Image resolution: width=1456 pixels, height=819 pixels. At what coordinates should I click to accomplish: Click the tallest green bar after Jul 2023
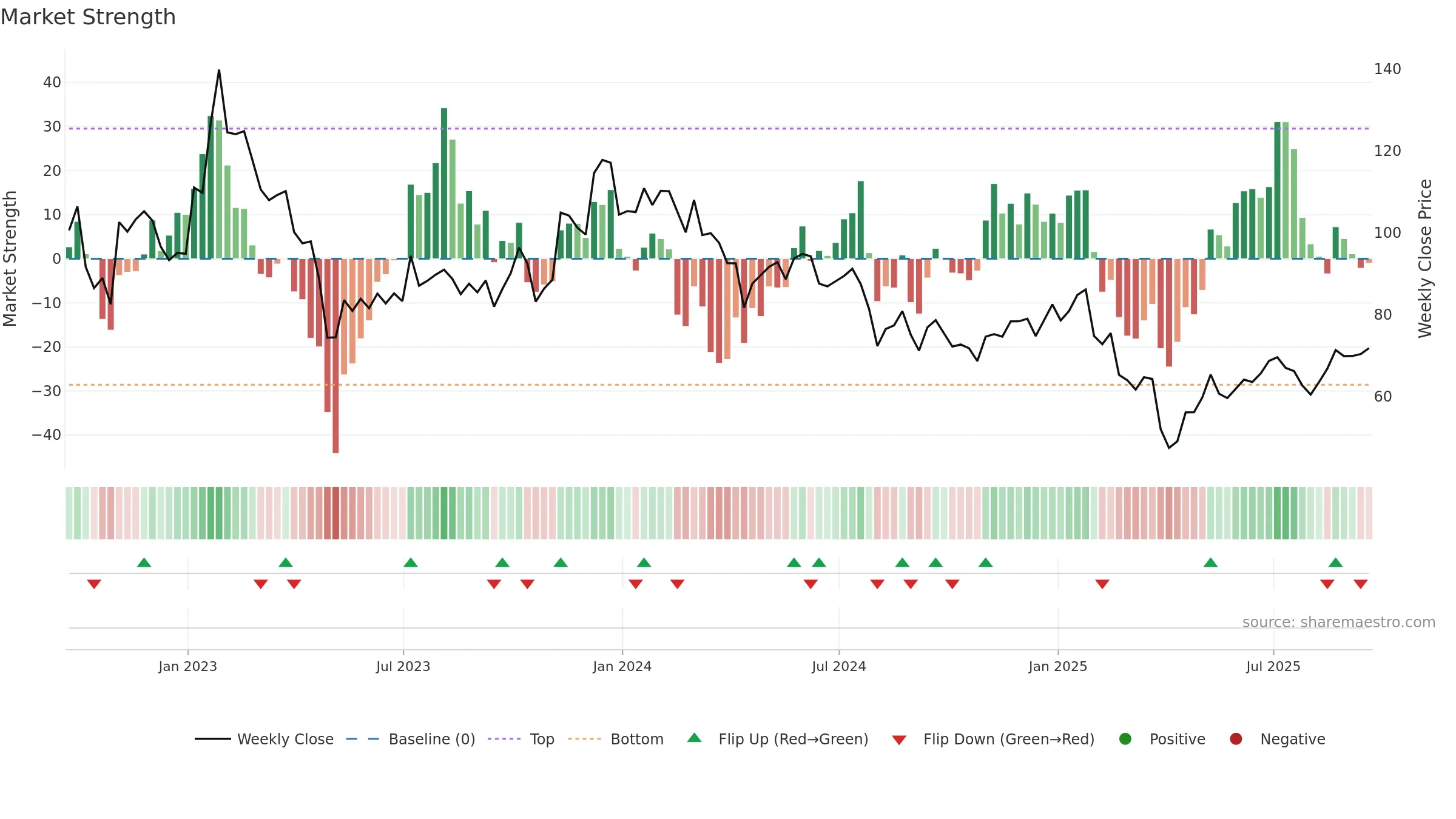click(x=444, y=183)
